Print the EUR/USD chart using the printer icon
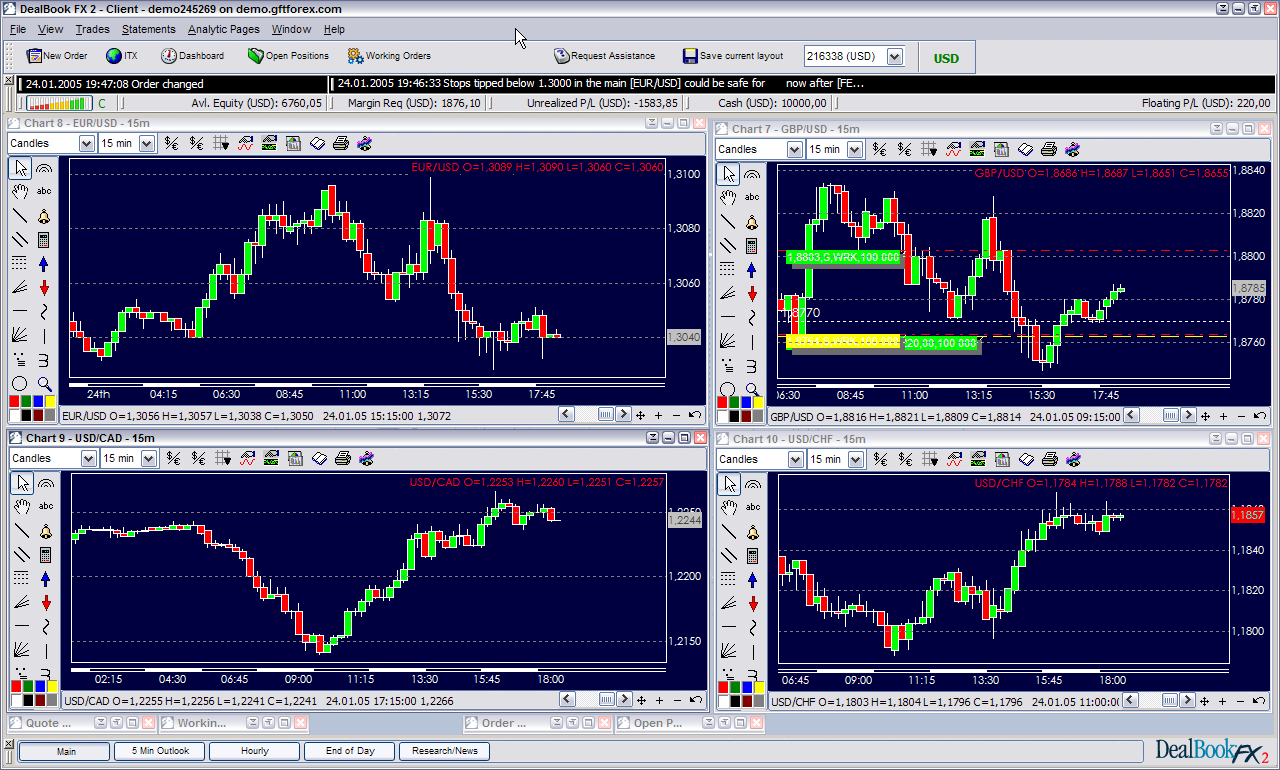The width and height of the screenshot is (1280, 770). click(x=341, y=144)
